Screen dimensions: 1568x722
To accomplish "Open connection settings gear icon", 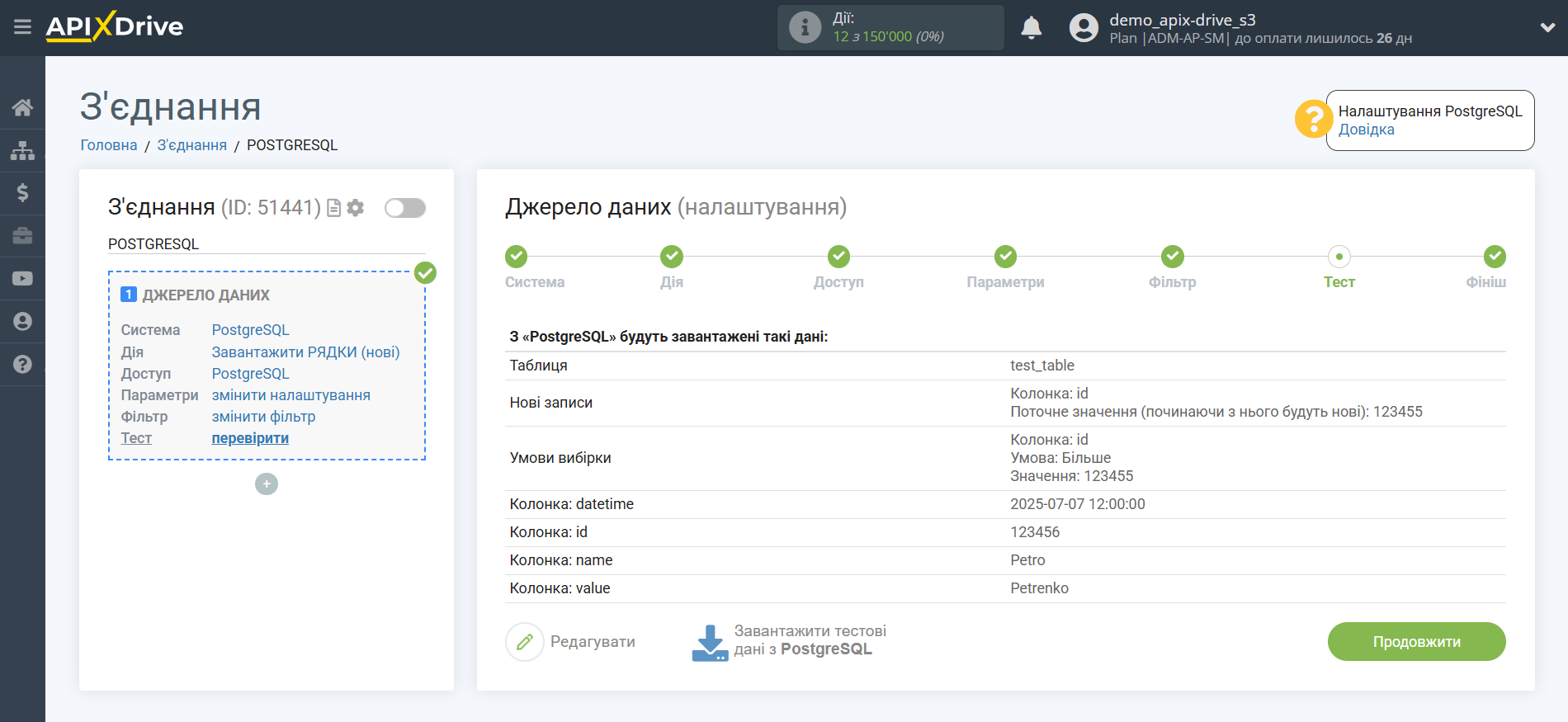I will coord(356,208).
